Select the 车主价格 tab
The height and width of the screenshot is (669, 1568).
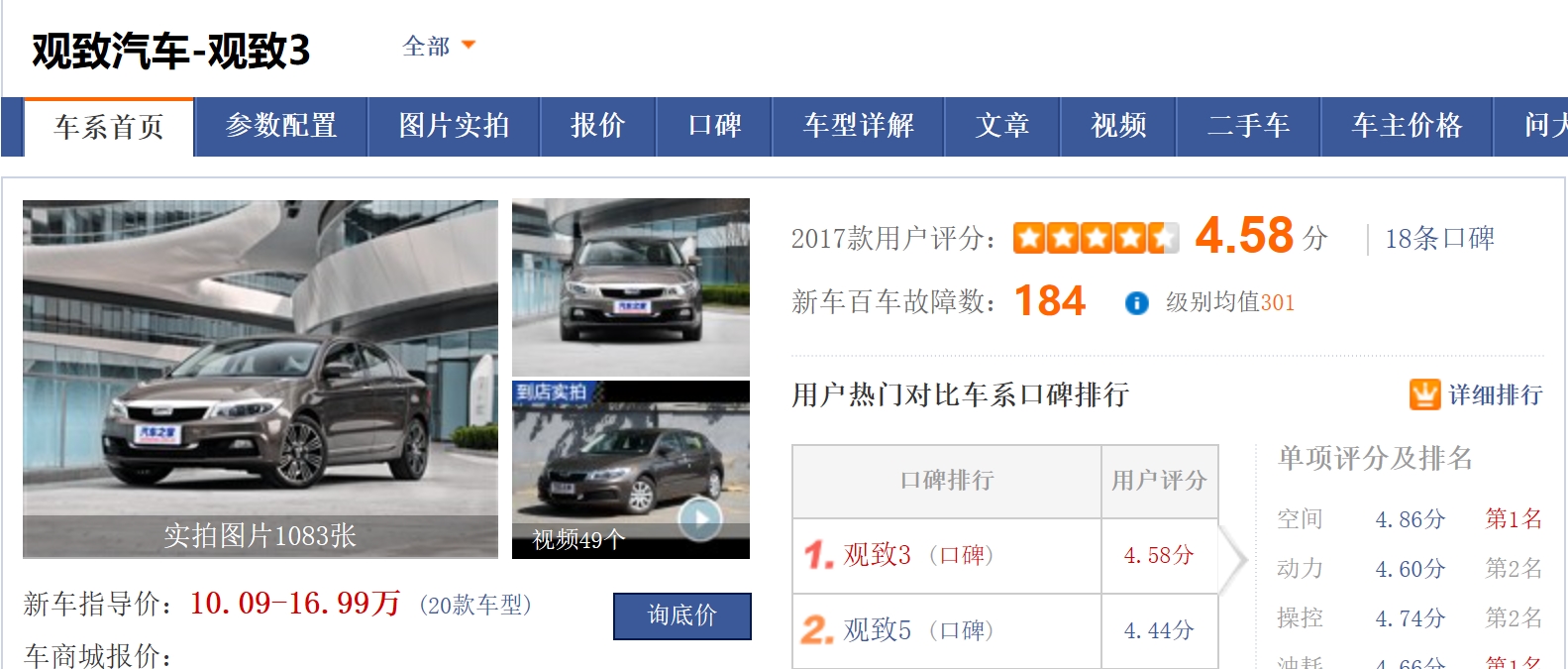[1407, 126]
